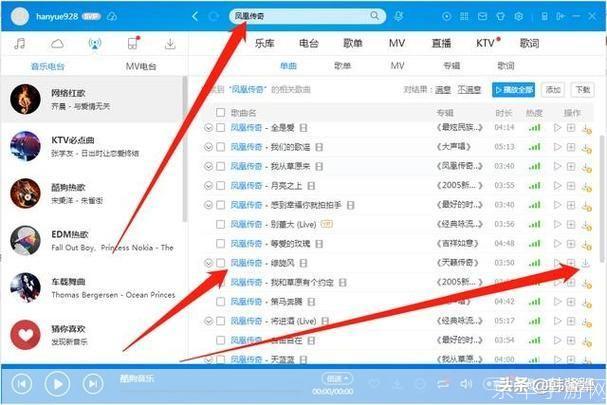Check the box for 策马奔腾
The image size is (607, 405).
tap(220, 302)
